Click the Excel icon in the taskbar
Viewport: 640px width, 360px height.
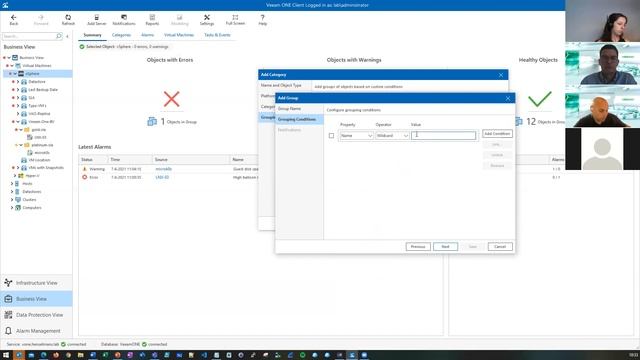pyautogui.click(x=105, y=355)
